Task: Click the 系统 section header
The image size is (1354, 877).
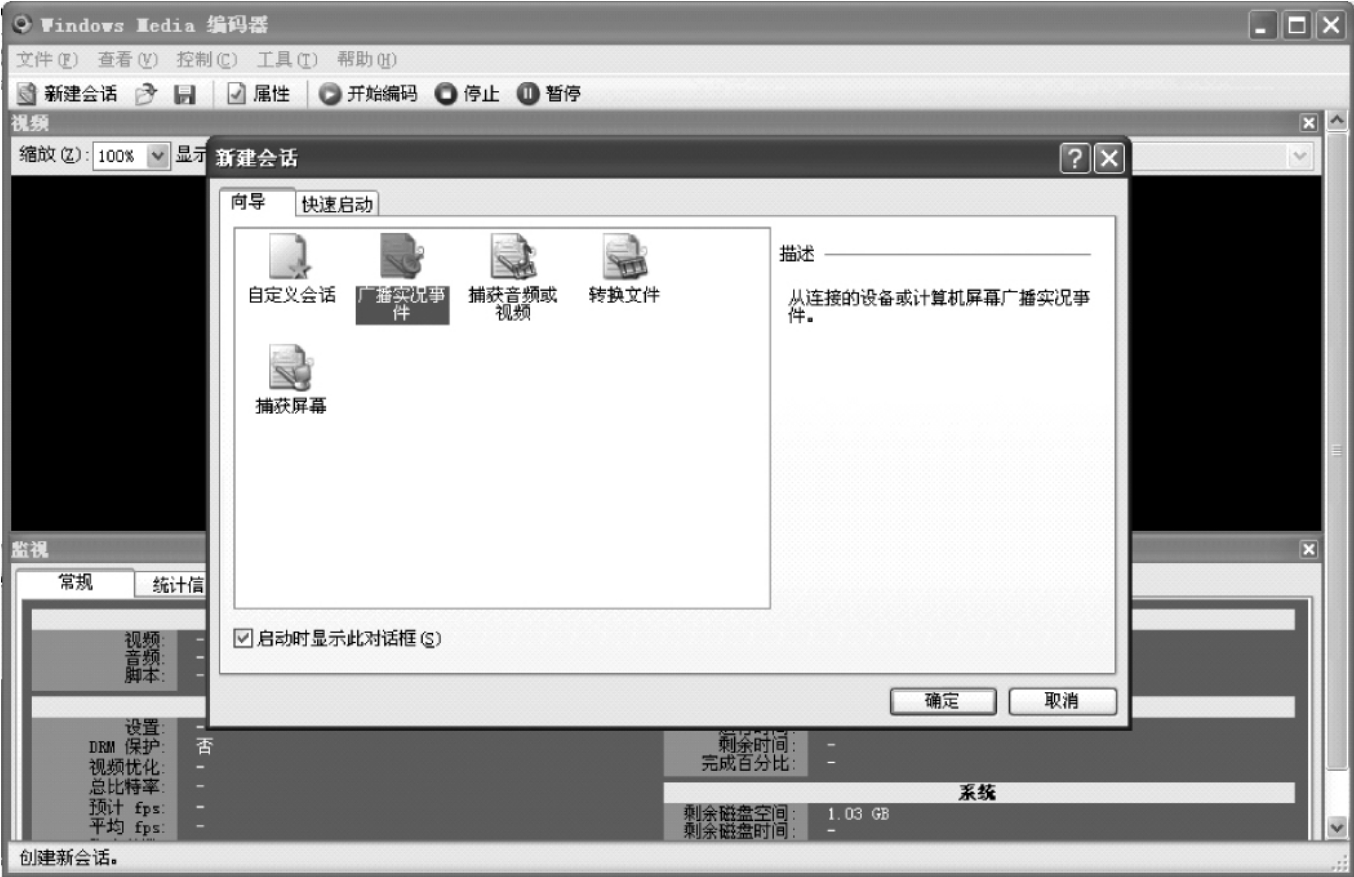Action: [x=979, y=792]
